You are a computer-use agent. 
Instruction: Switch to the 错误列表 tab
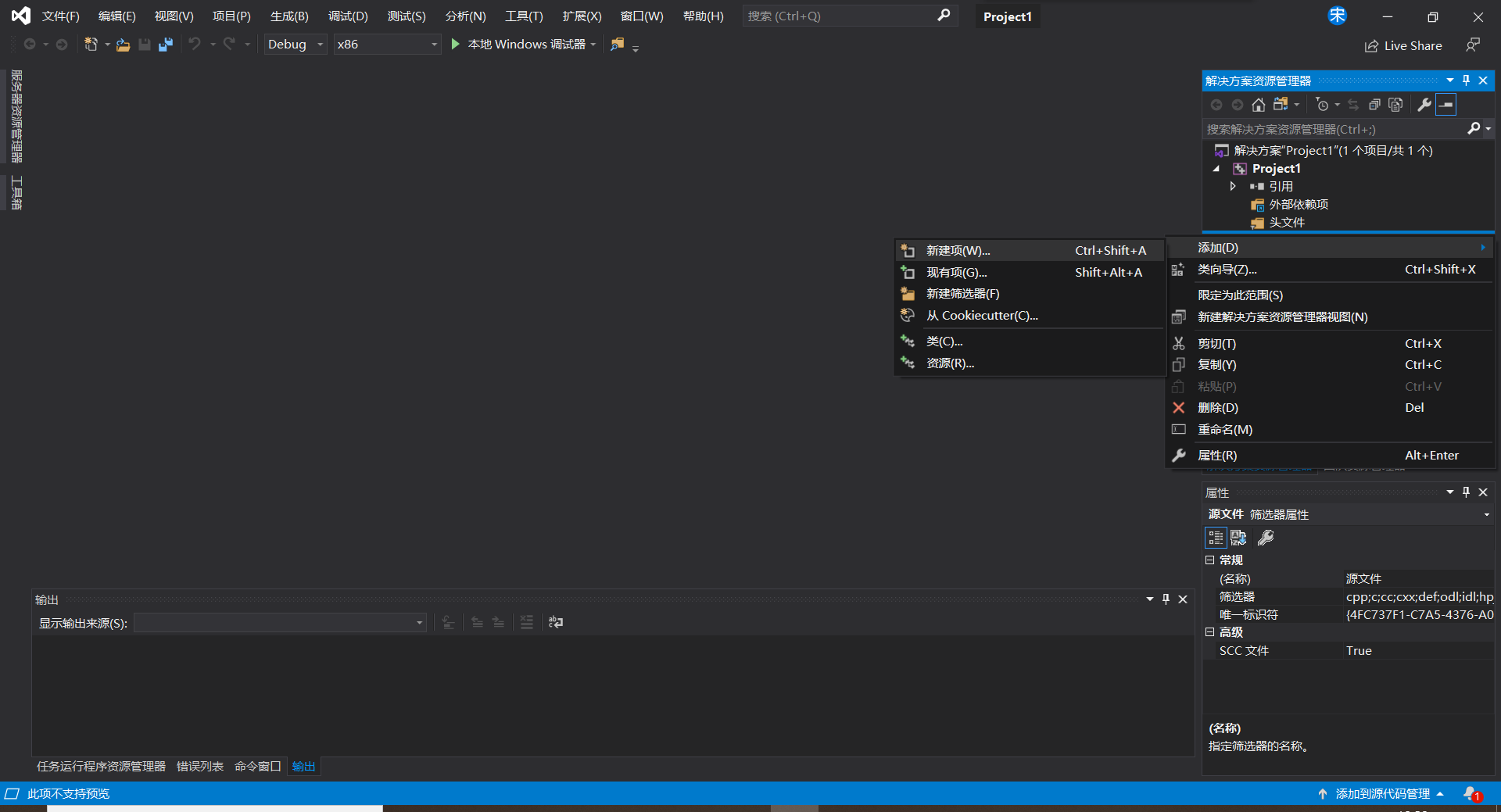coord(199,766)
